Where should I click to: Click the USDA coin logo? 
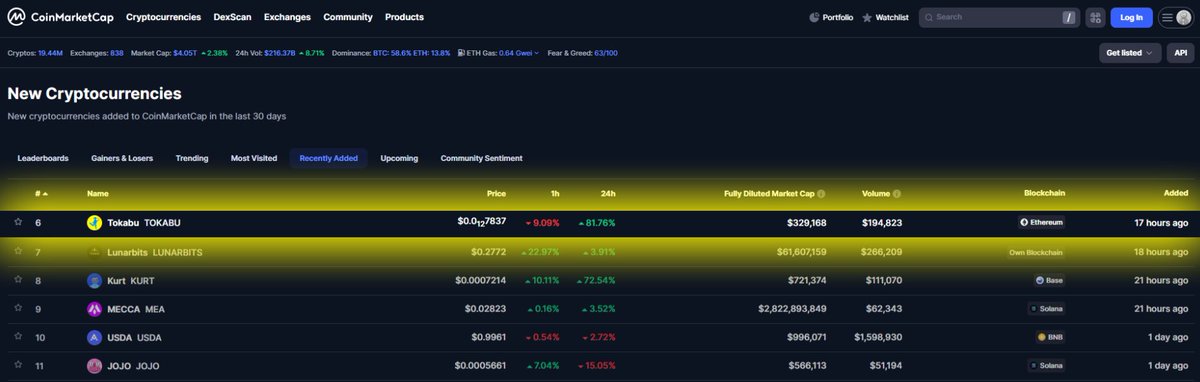coord(94,337)
